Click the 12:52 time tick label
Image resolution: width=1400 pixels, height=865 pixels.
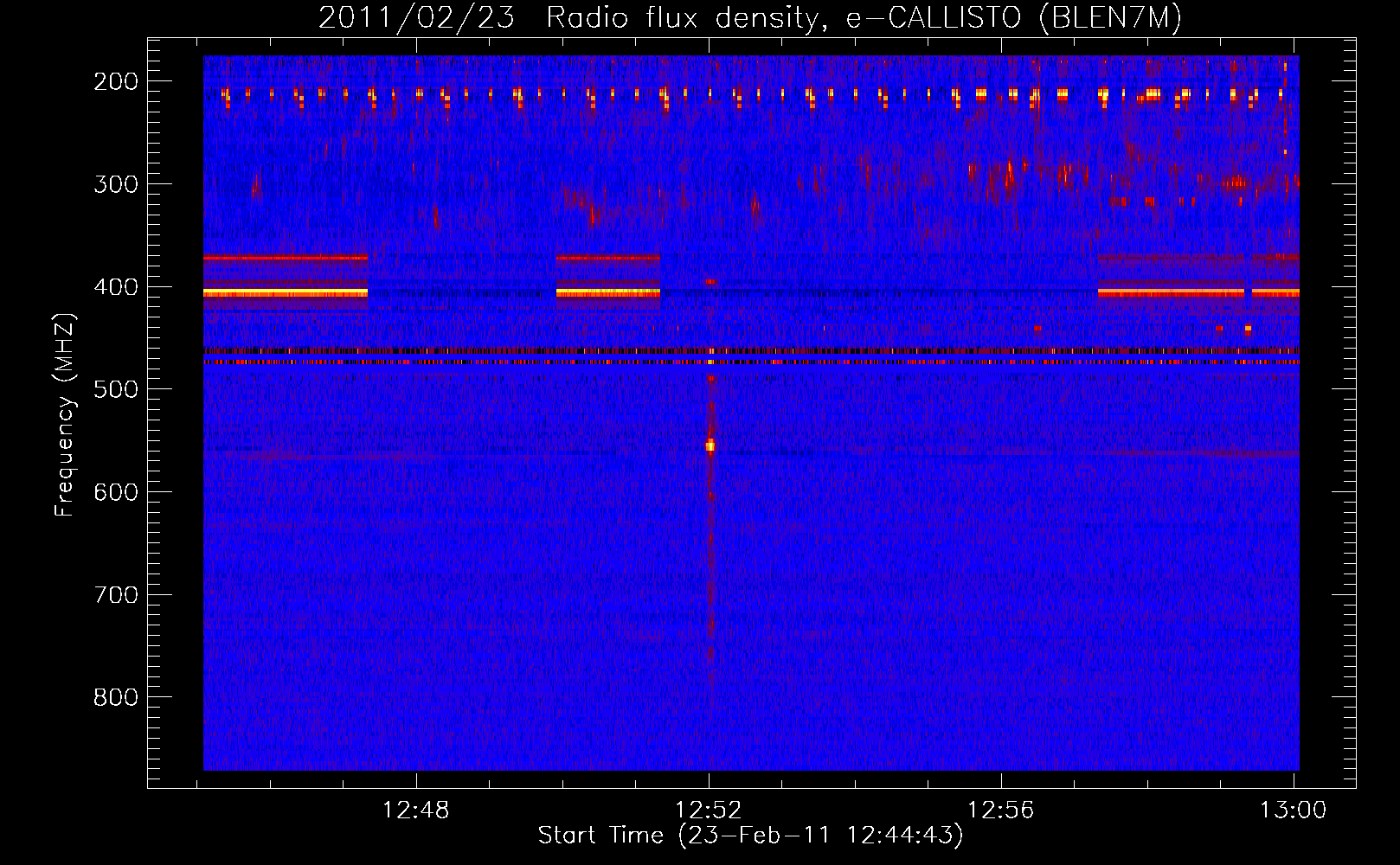[709, 811]
